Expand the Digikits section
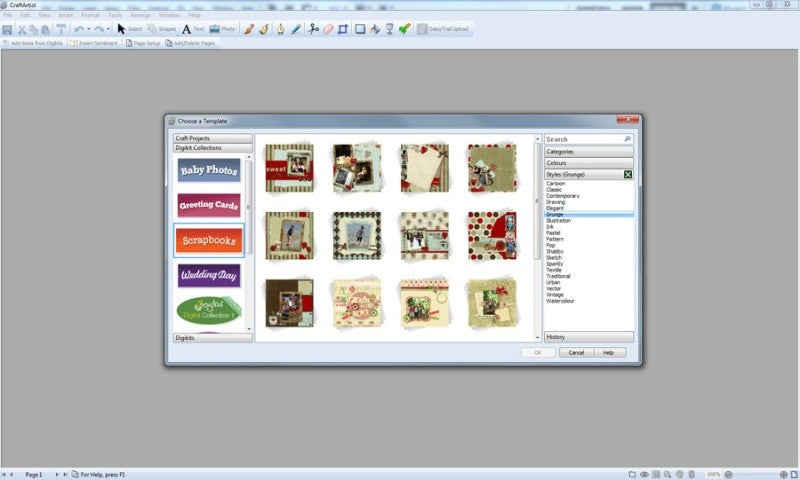The height and width of the screenshot is (480, 800). point(213,338)
